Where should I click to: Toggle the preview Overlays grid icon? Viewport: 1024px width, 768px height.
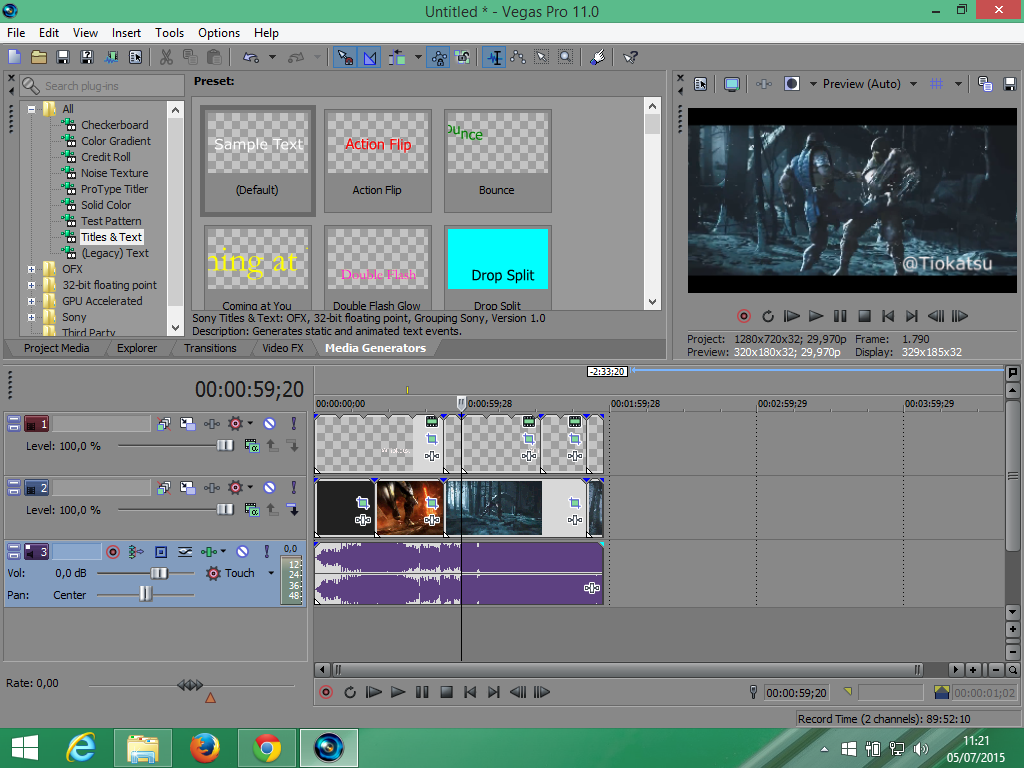[x=936, y=84]
